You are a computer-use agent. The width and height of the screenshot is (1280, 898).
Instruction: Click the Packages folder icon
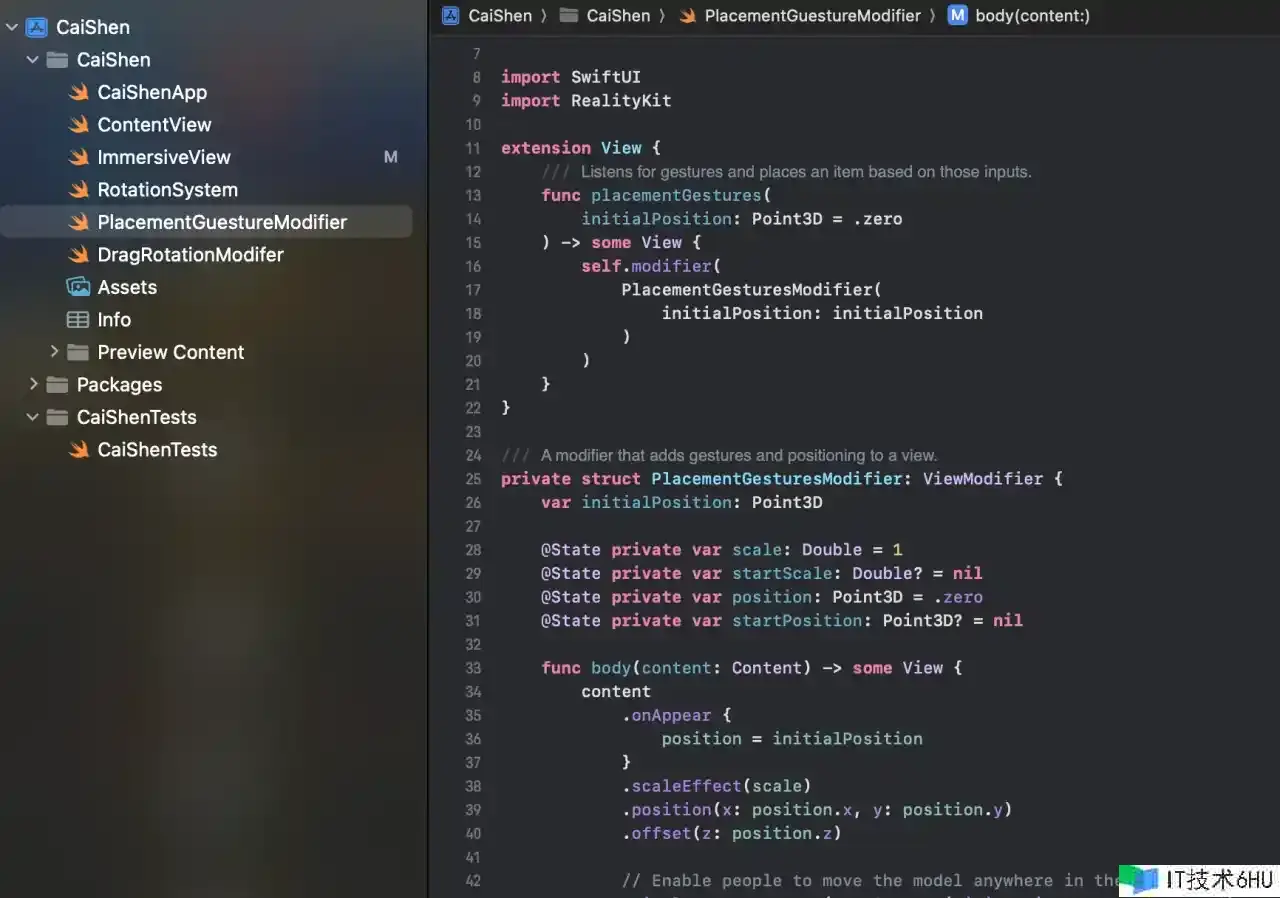click(58, 385)
